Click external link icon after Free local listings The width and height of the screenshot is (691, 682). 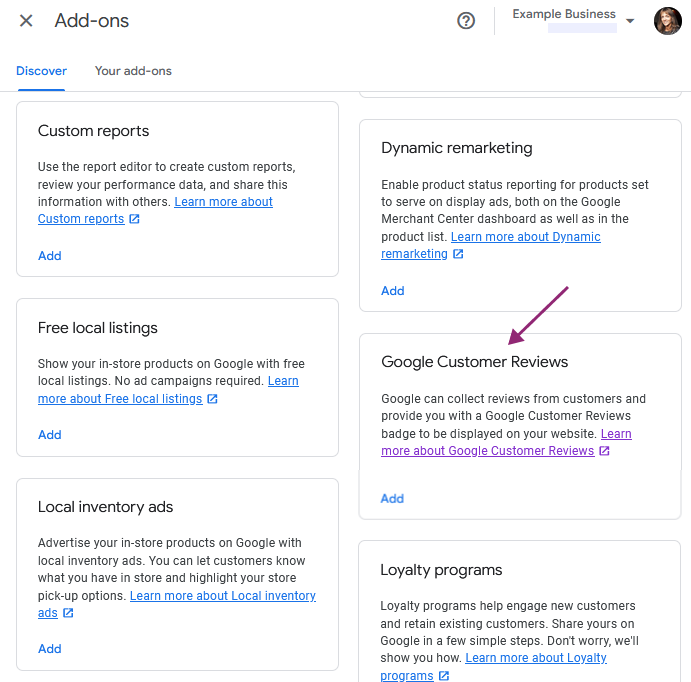click(x=212, y=399)
